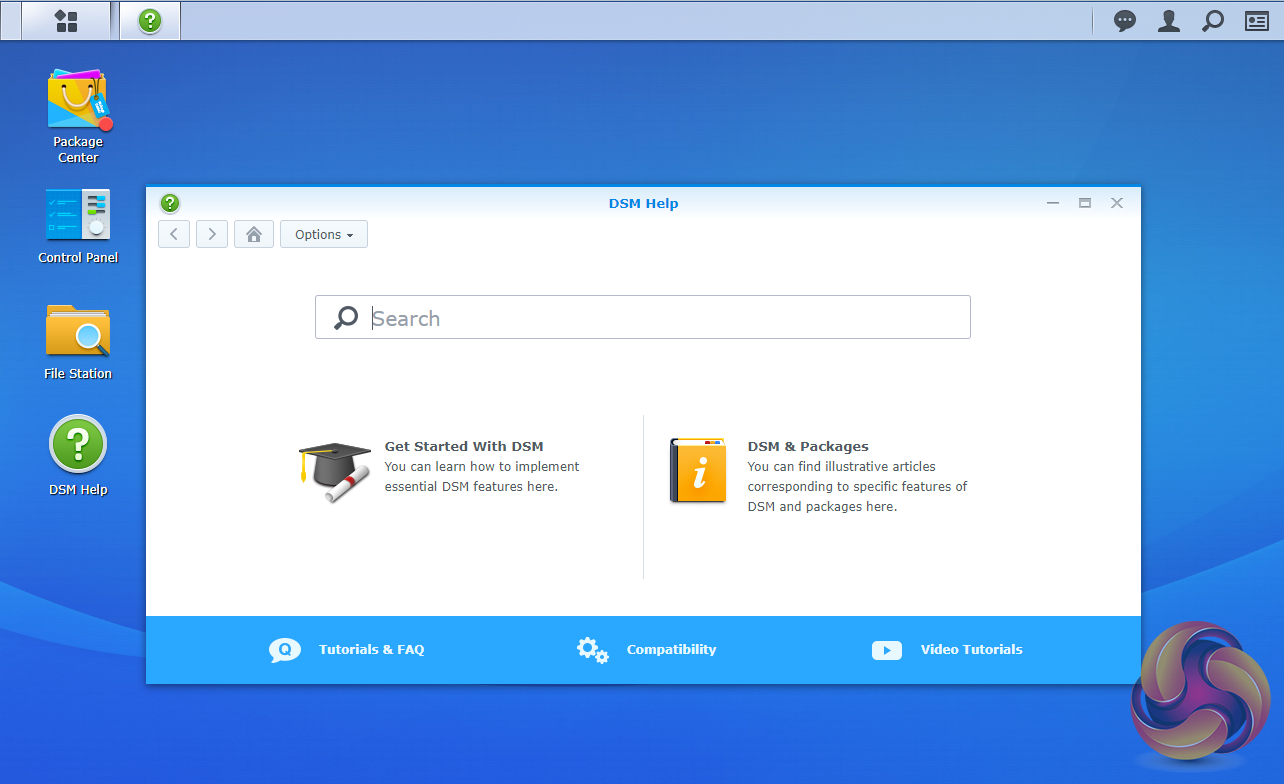Open Compatibility page

(x=671, y=649)
